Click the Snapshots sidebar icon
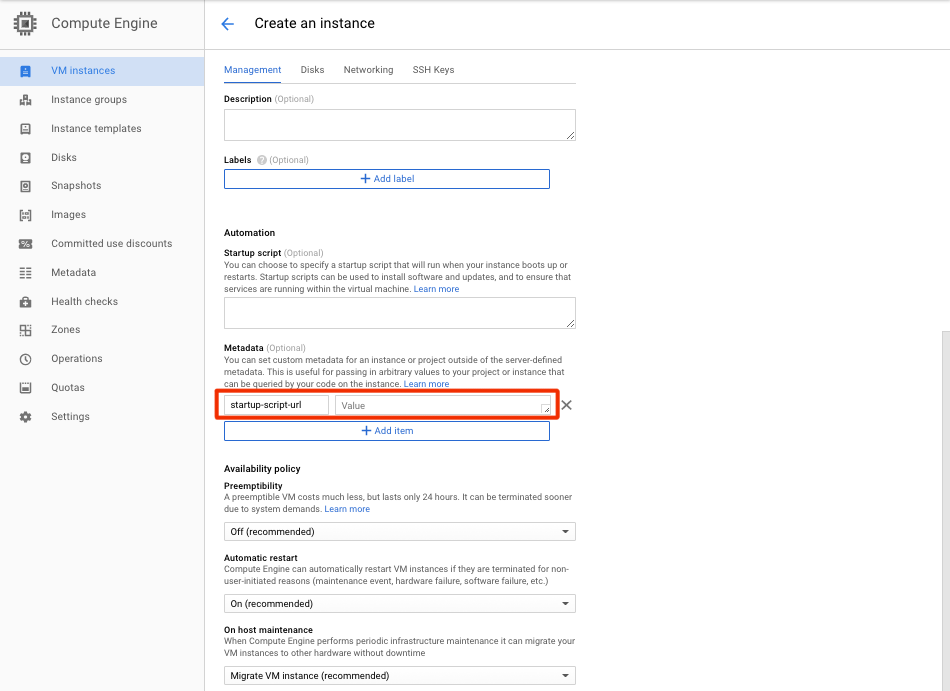The width and height of the screenshot is (950, 691). (x=26, y=186)
